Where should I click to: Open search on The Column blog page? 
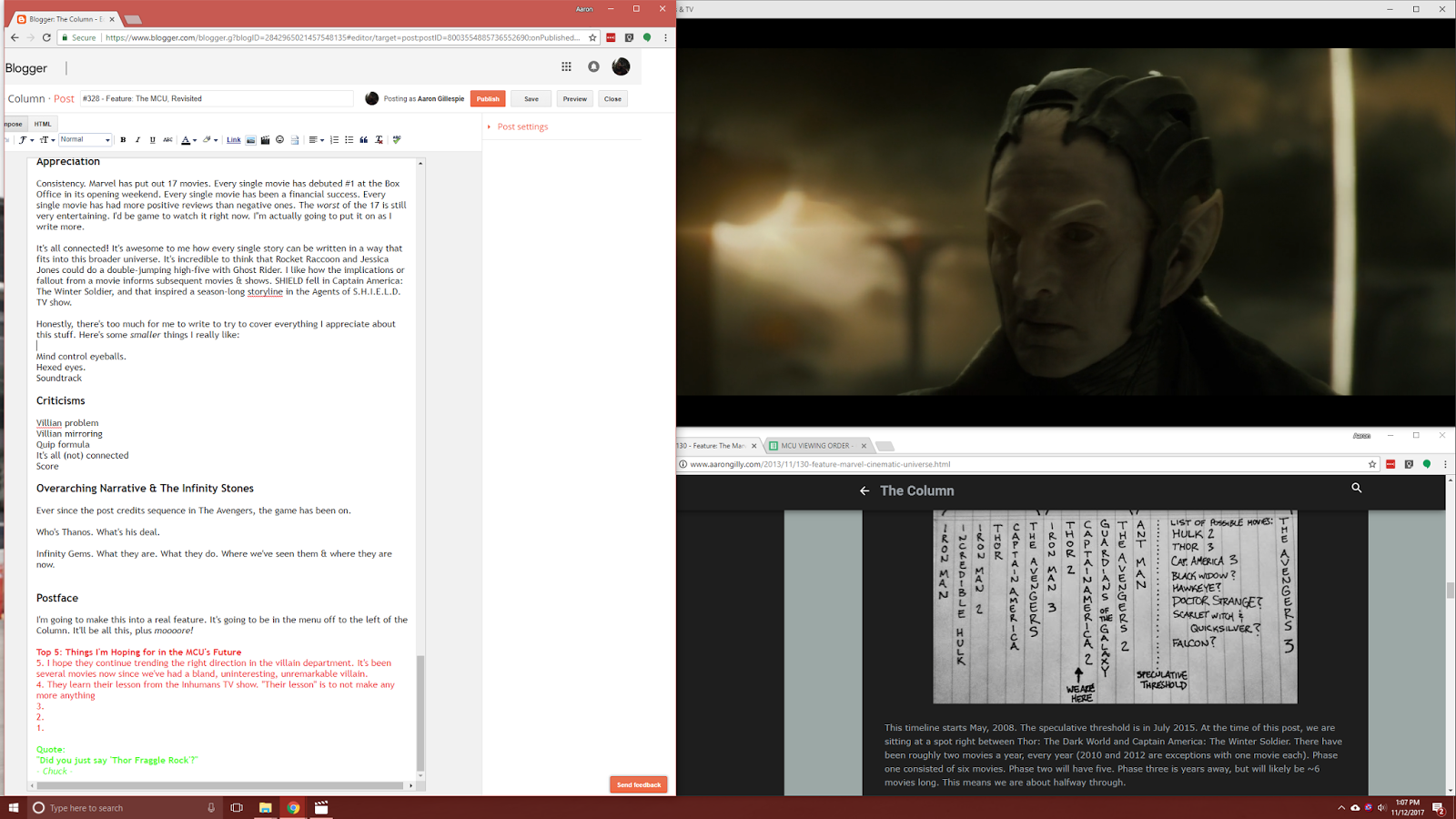pyautogui.click(x=1356, y=488)
